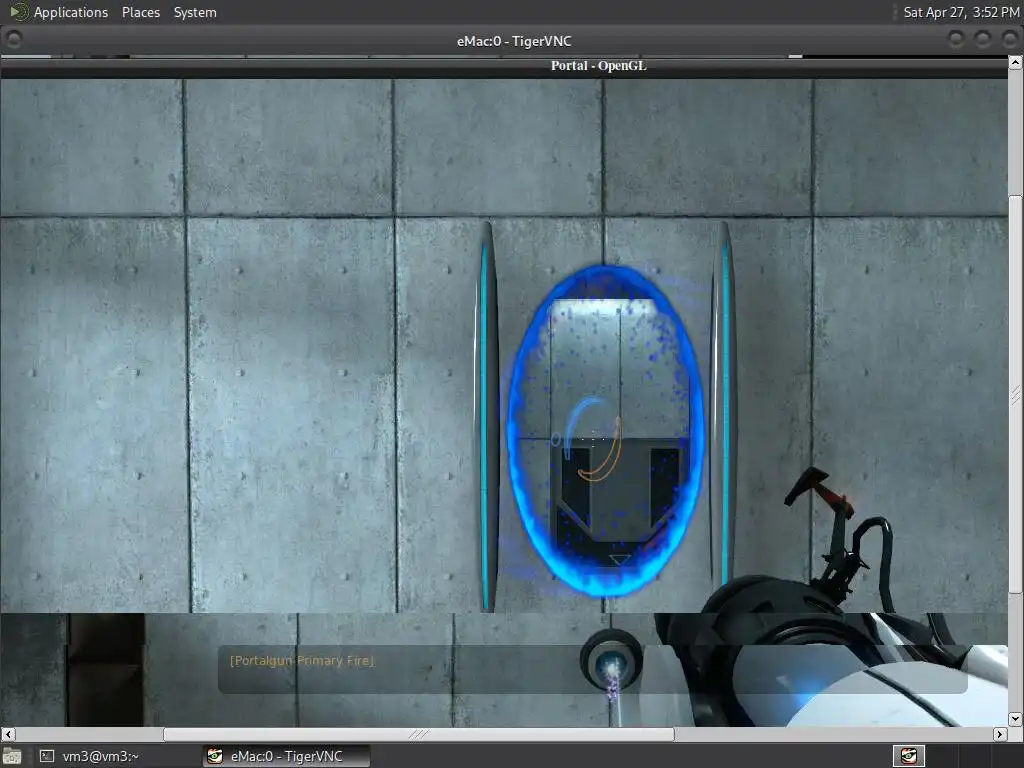The height and width of the screenshot is (768, 1024).
Task: Click the horizontal scrollbar thumb
Action: tap(419, 735)
